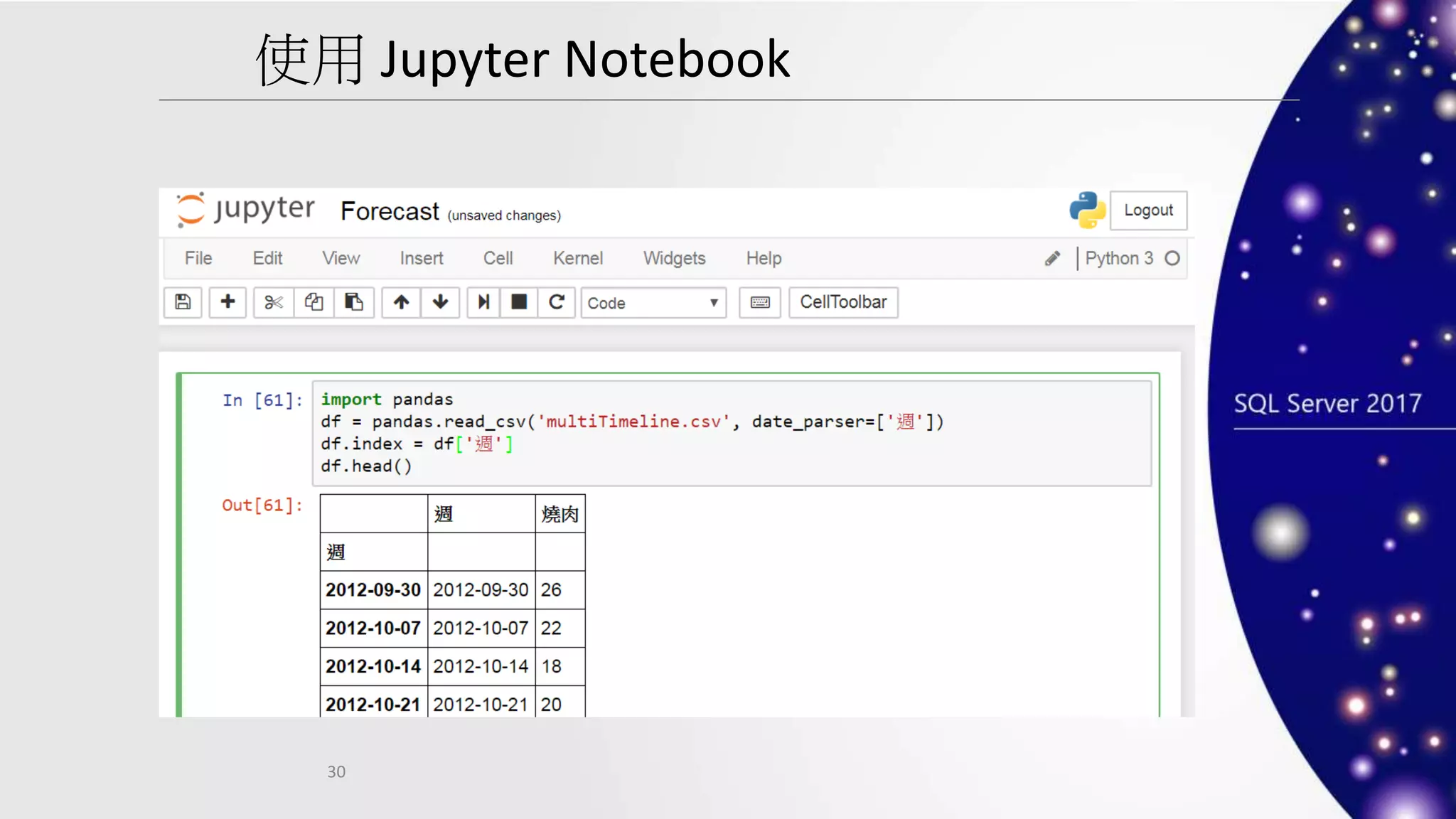Image resolution: width=1456 pixels, height=819 pixels.
Task: Click the CellToolbar button
Action: pyautogui.click(x=843, y=302)
